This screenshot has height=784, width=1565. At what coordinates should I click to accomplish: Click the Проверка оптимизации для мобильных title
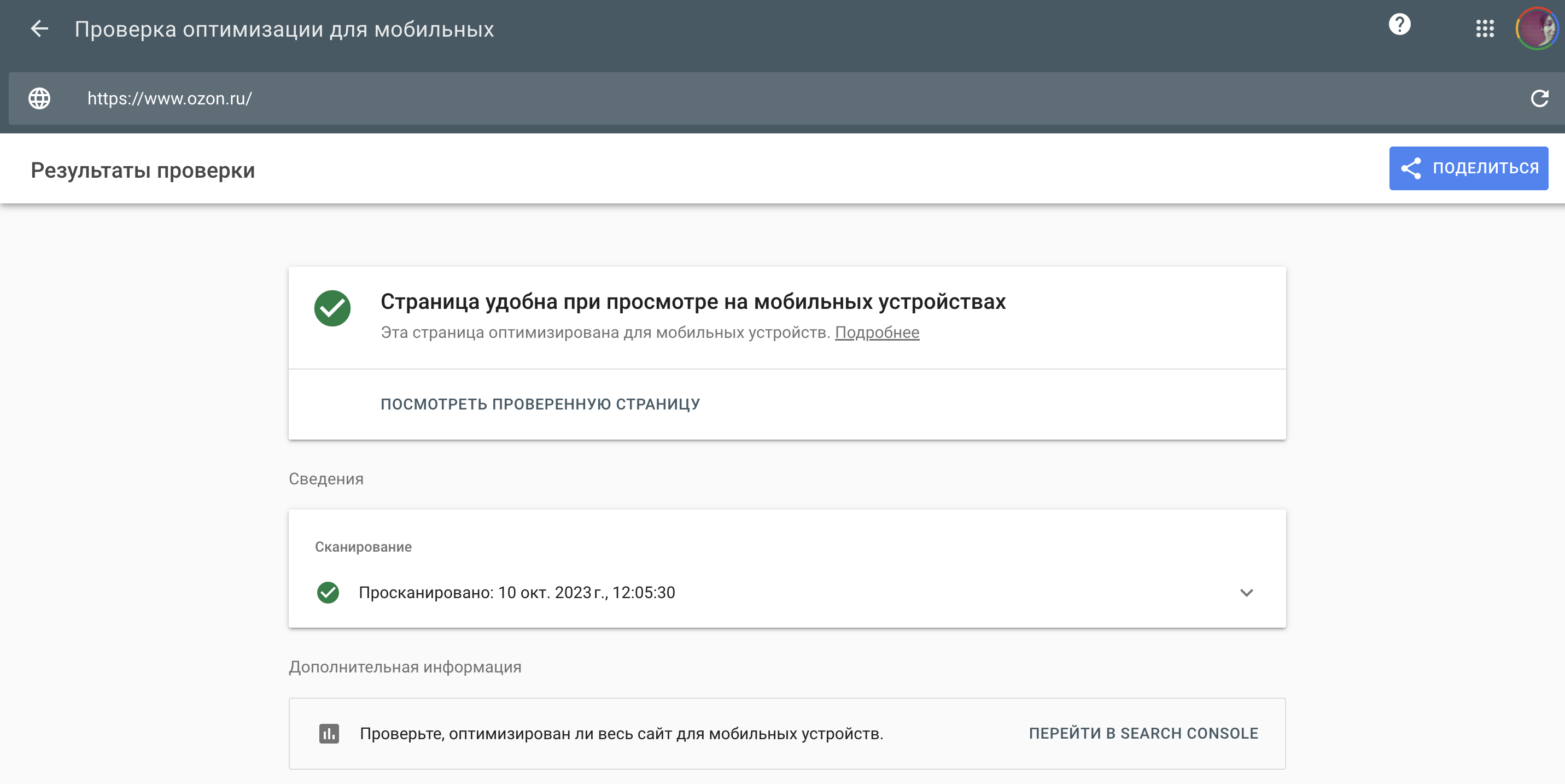[284, 29]
